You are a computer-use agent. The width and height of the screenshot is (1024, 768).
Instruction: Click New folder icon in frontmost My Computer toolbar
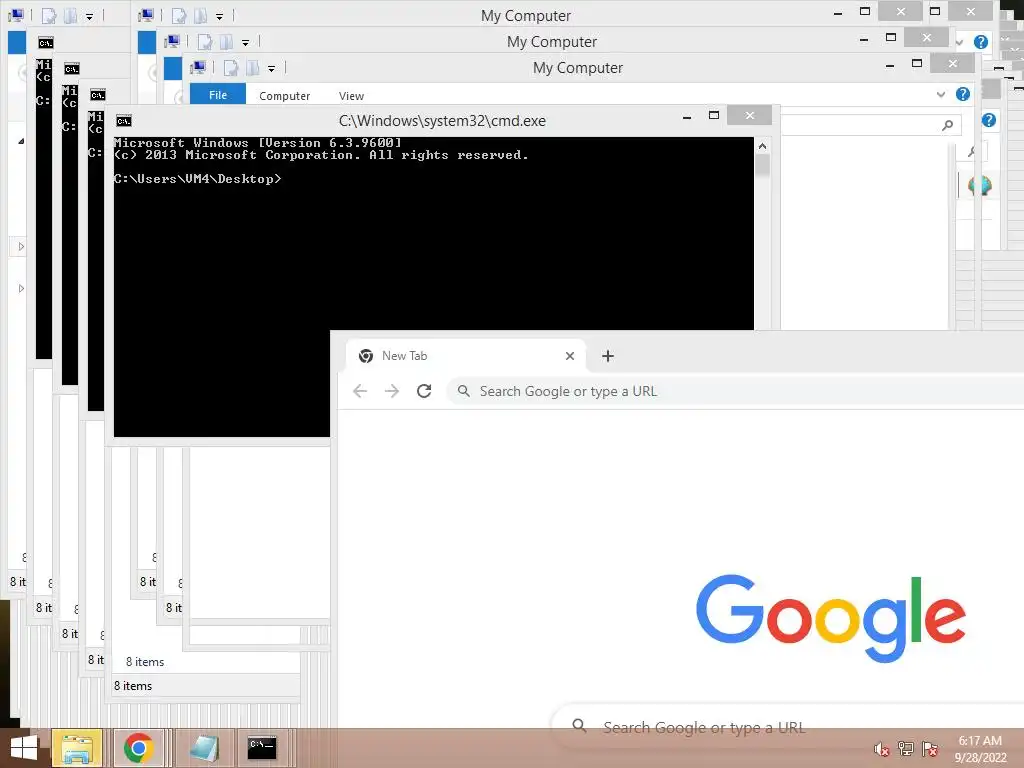click(x=253, y=68)
